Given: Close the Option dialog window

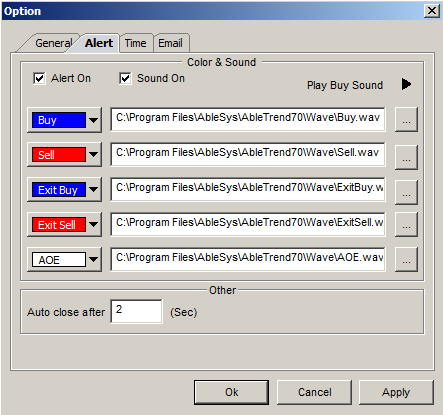Looking at the screenshot, I should tap(432, 11).
